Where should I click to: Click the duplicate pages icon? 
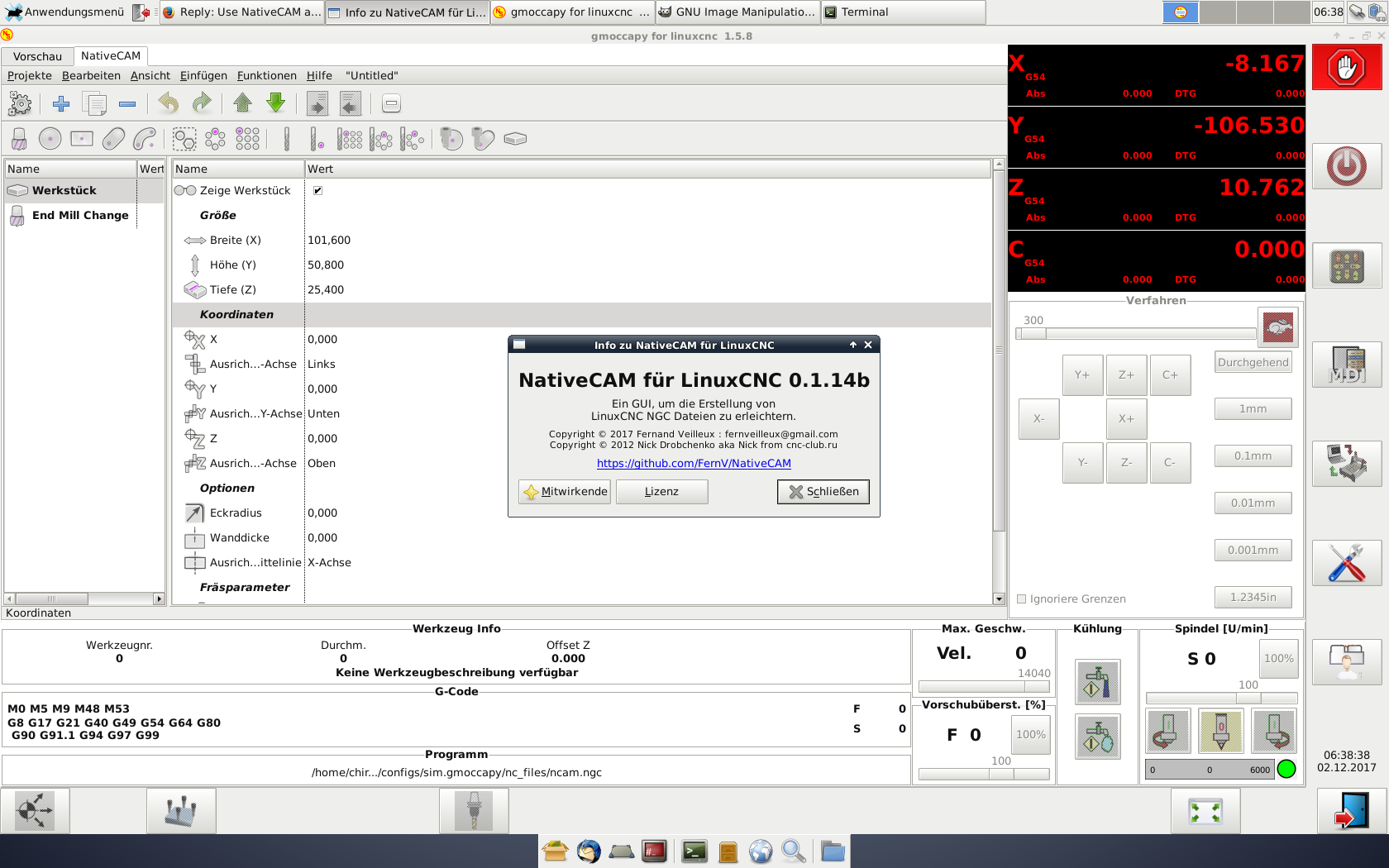[x=95, y=103]
